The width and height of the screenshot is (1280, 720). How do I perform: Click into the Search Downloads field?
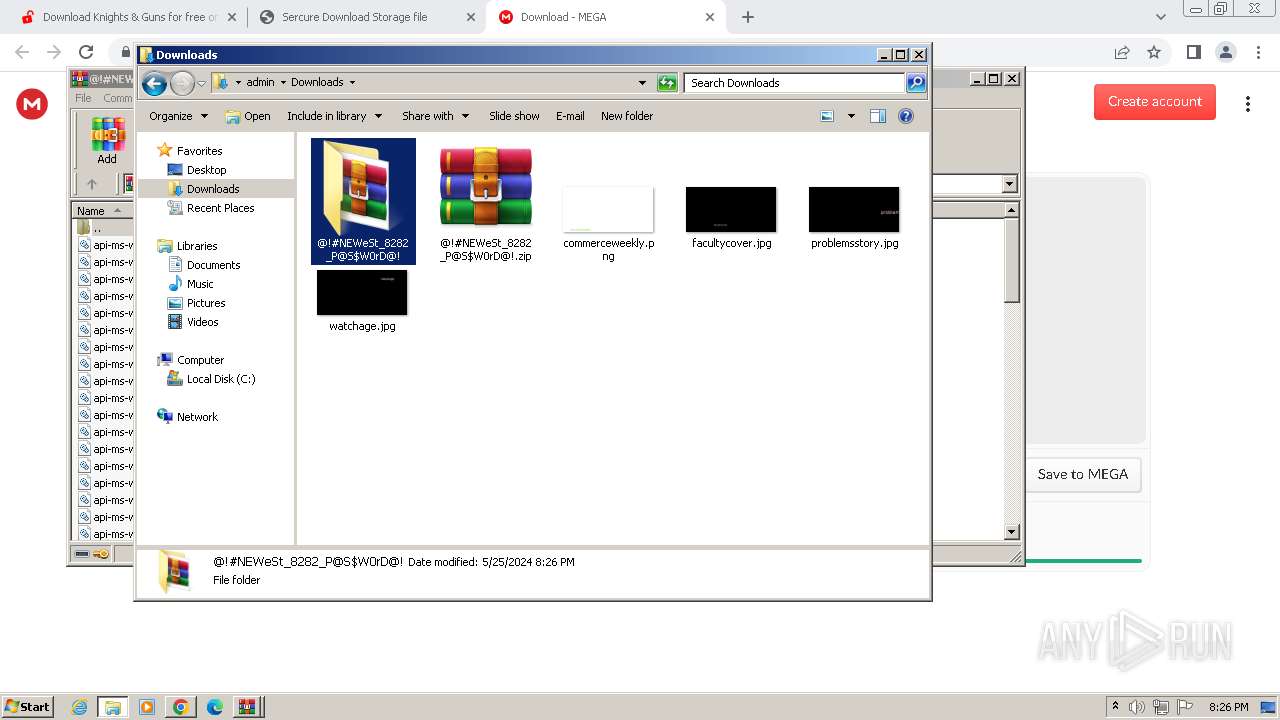pyautogui.click(x=795, y=83)
